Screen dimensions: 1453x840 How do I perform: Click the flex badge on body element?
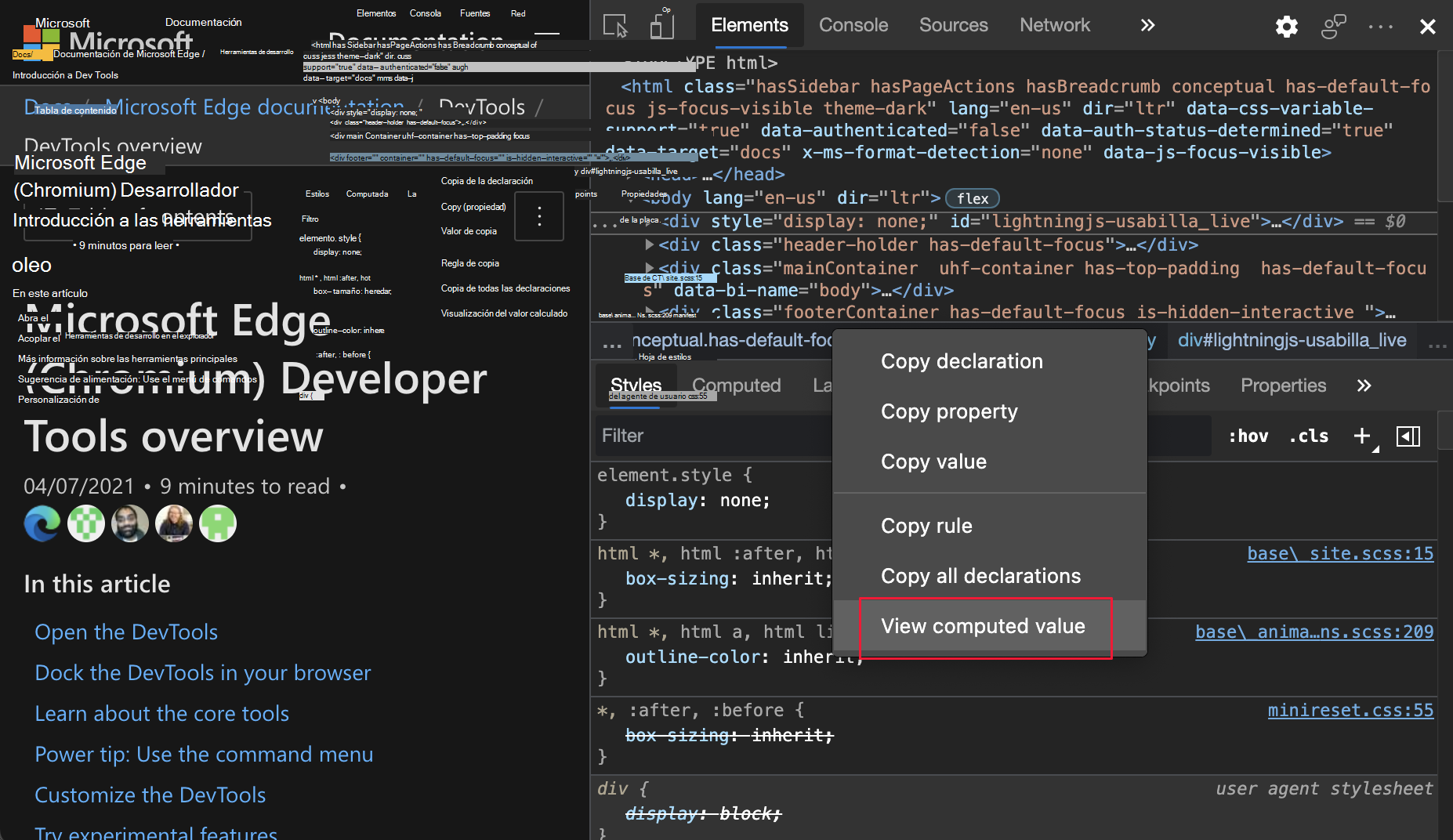pyautogui.click(x=972, y=199)
